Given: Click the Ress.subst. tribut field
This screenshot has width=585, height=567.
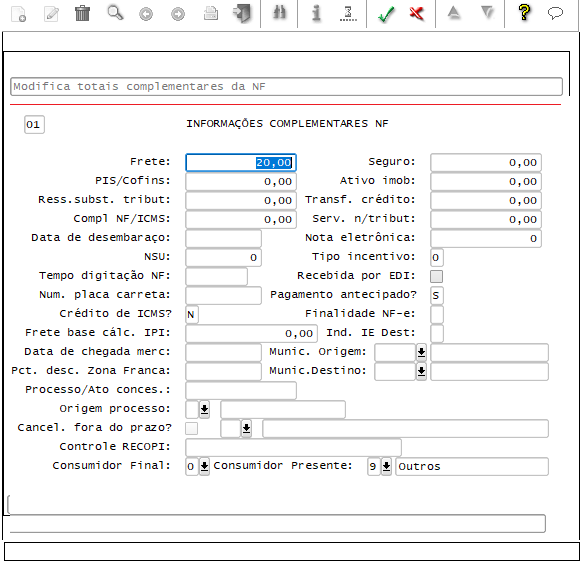Looking at the screenshot, I should (x=241, y=201).
